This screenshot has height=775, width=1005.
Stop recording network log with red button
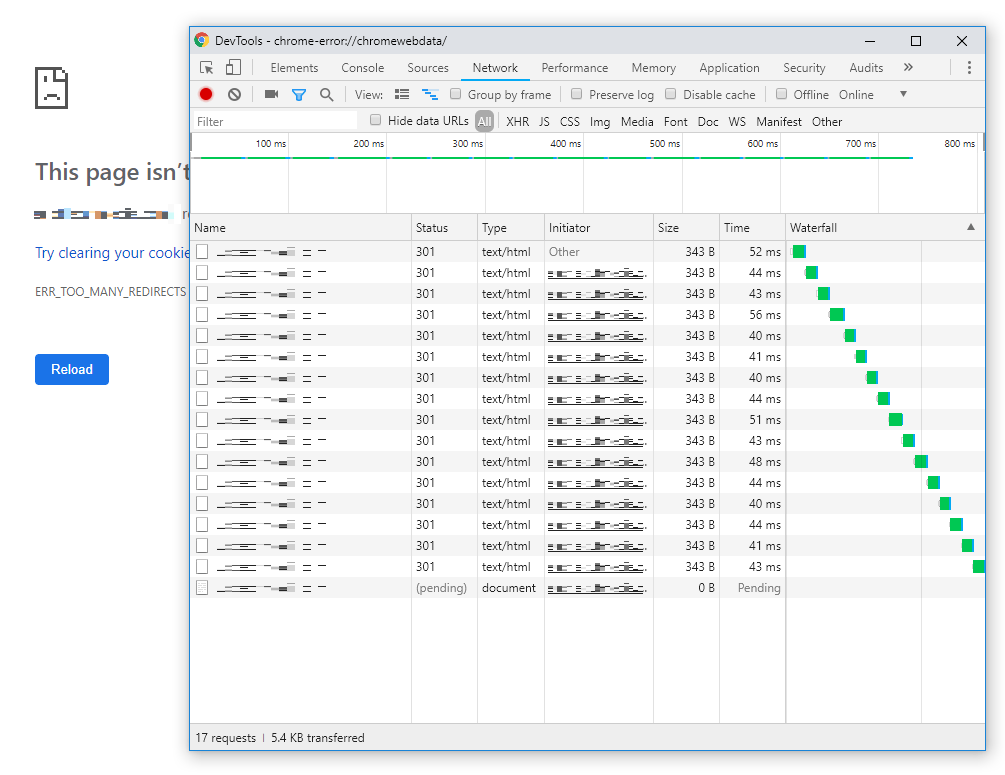206,94
